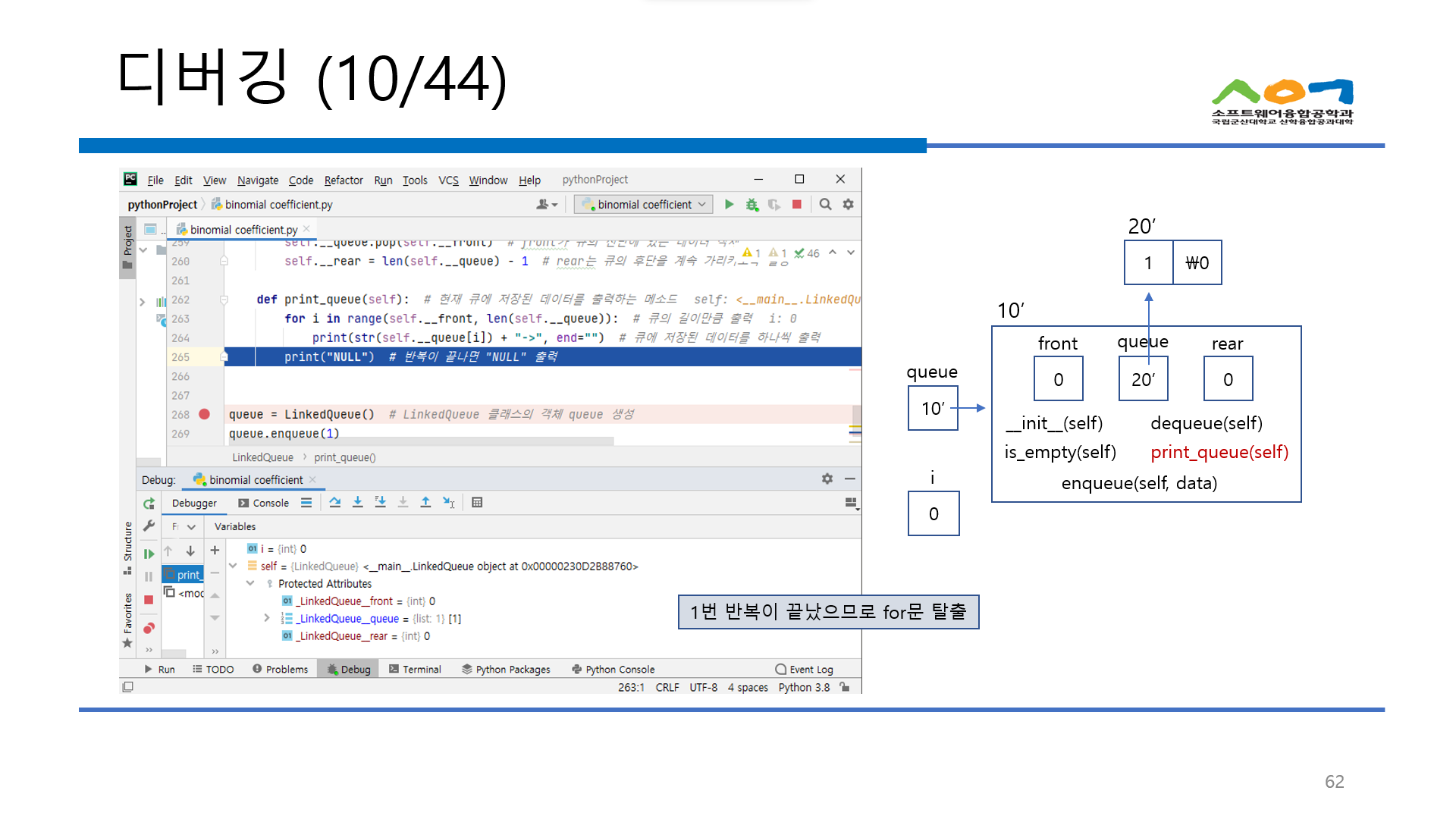Open binomial coefficient run configuration dropdown
Viewport: 1456px width, 819px height.
[x=644, y=205]
